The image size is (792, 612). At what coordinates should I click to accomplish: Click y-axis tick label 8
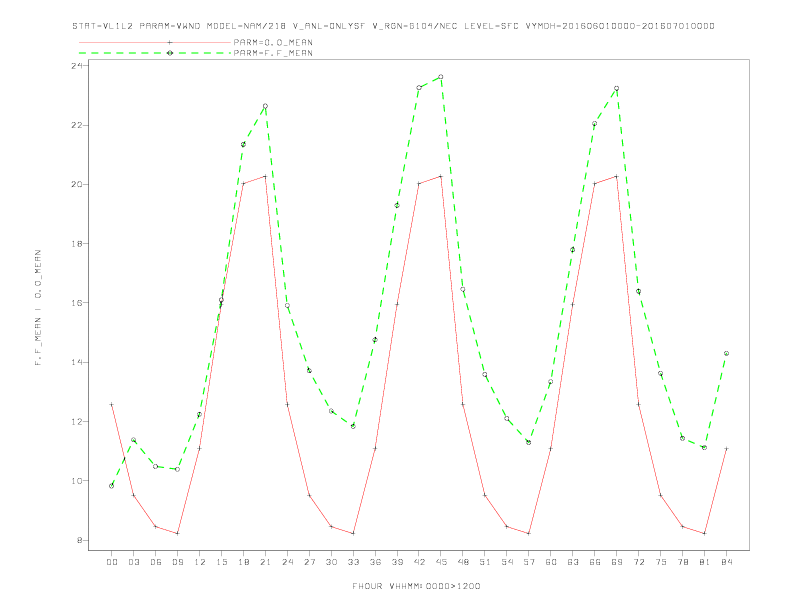[x=80, y=540]
